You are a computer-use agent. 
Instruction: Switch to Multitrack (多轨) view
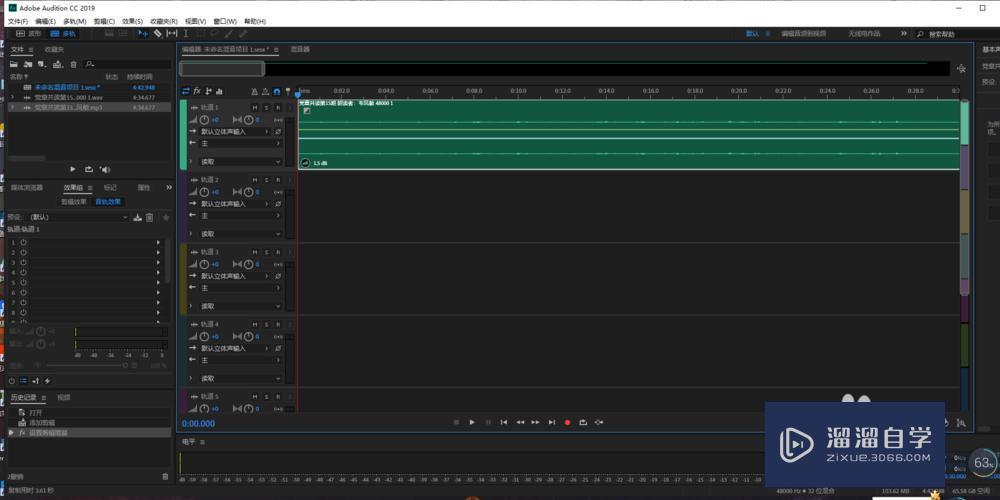tap(62, 33)
